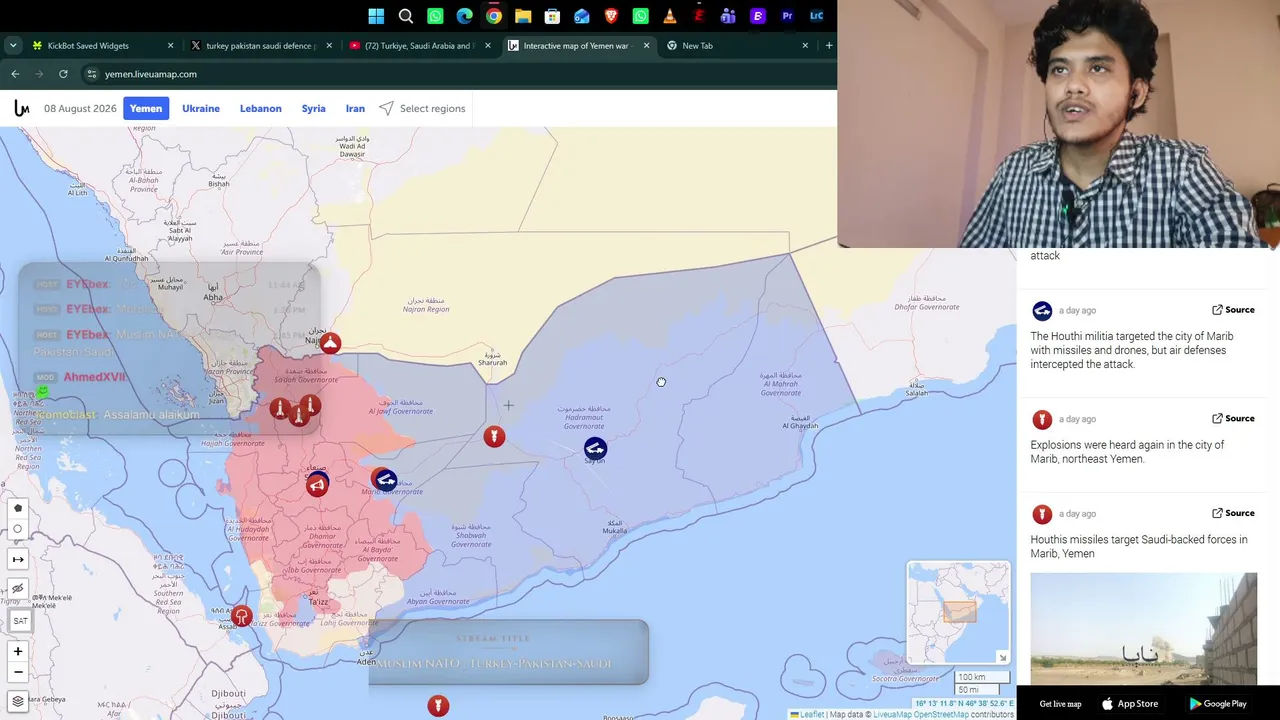Open the 08 August 2026 date picker
This screenshot has width=1280, height=720.
click(x=80, y=108)
